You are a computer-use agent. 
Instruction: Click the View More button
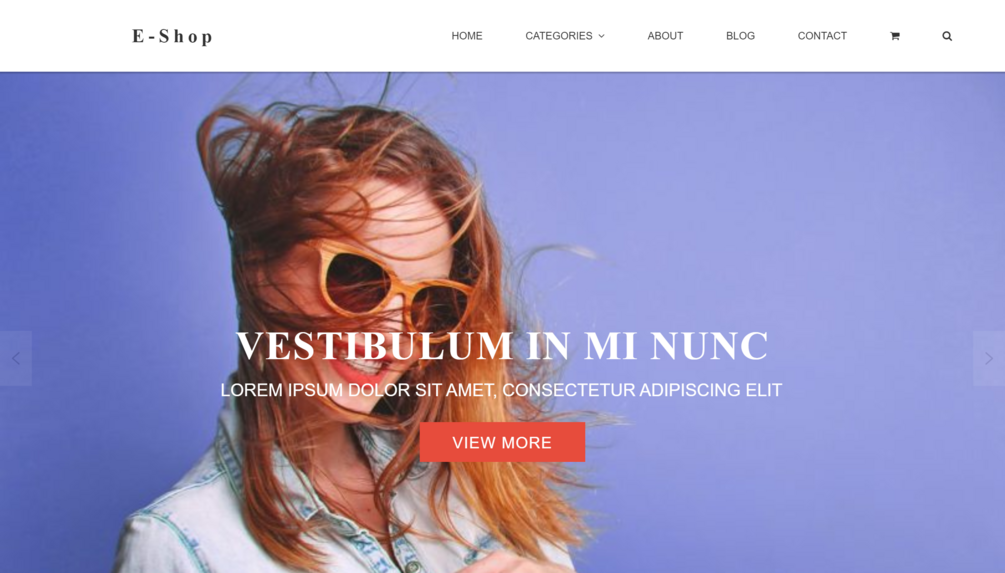(502, 442)
